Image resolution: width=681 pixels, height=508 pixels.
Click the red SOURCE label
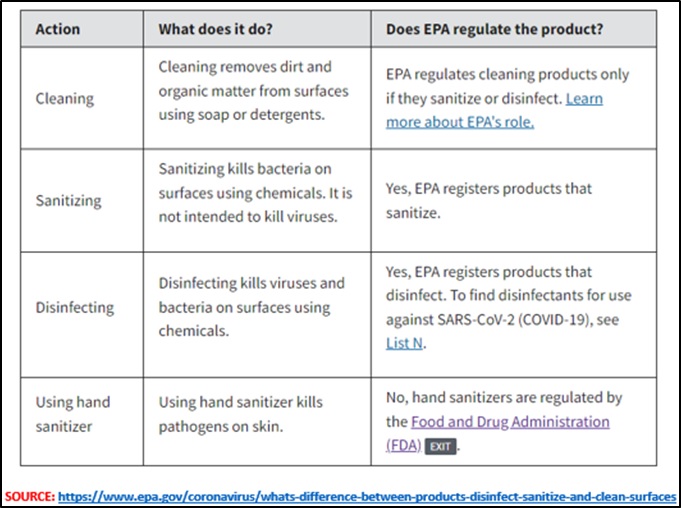(x=30, y=497)
